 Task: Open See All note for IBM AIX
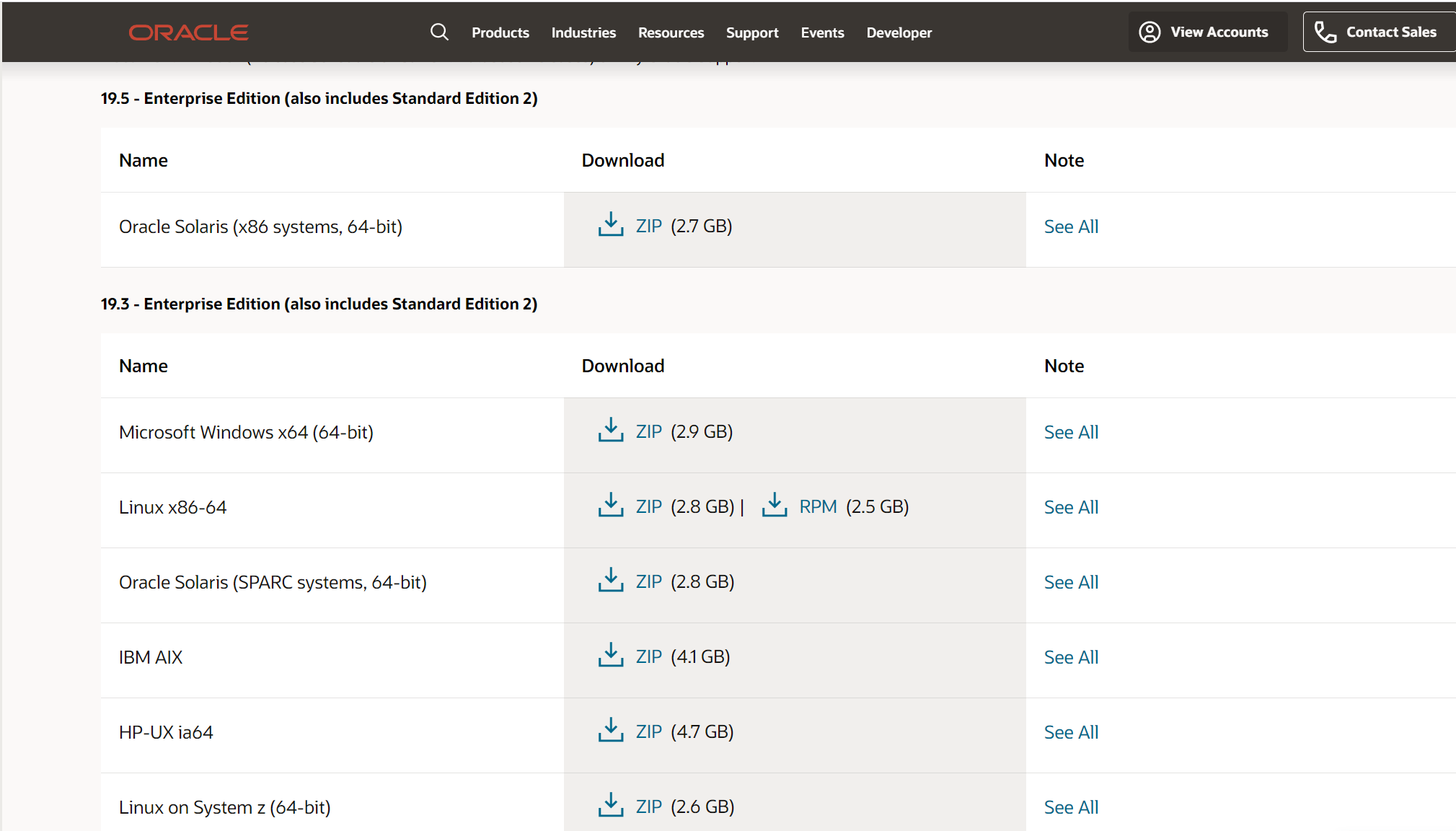[x=1071, y=657]
